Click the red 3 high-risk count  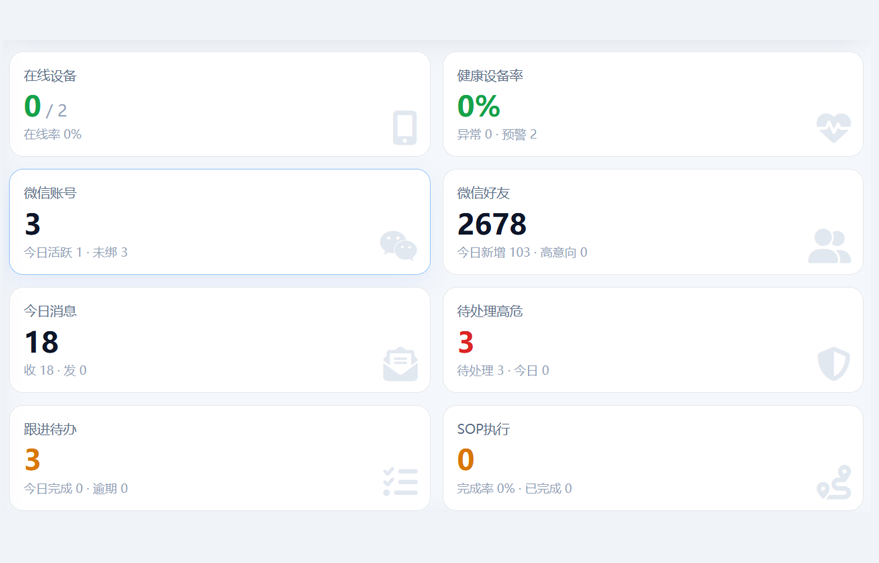point(465,343)
